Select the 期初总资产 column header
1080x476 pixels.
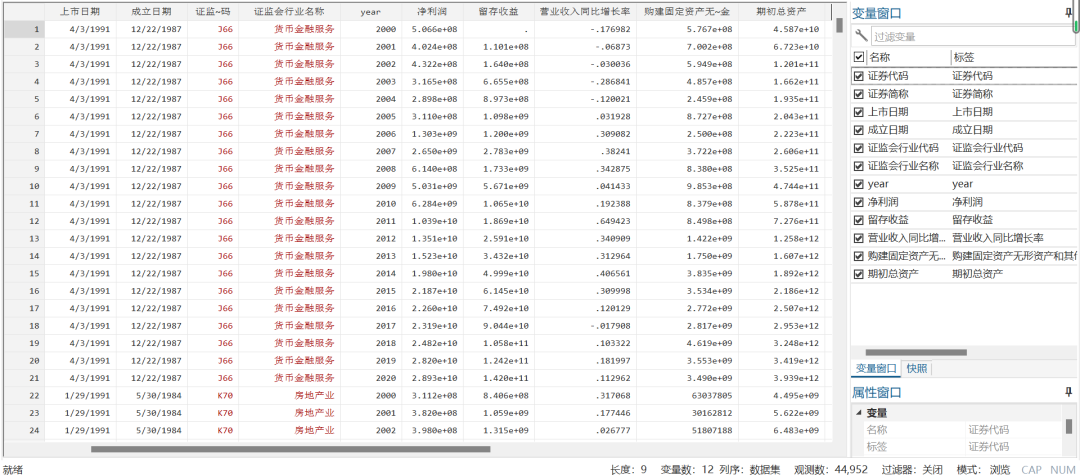[781, 12]
